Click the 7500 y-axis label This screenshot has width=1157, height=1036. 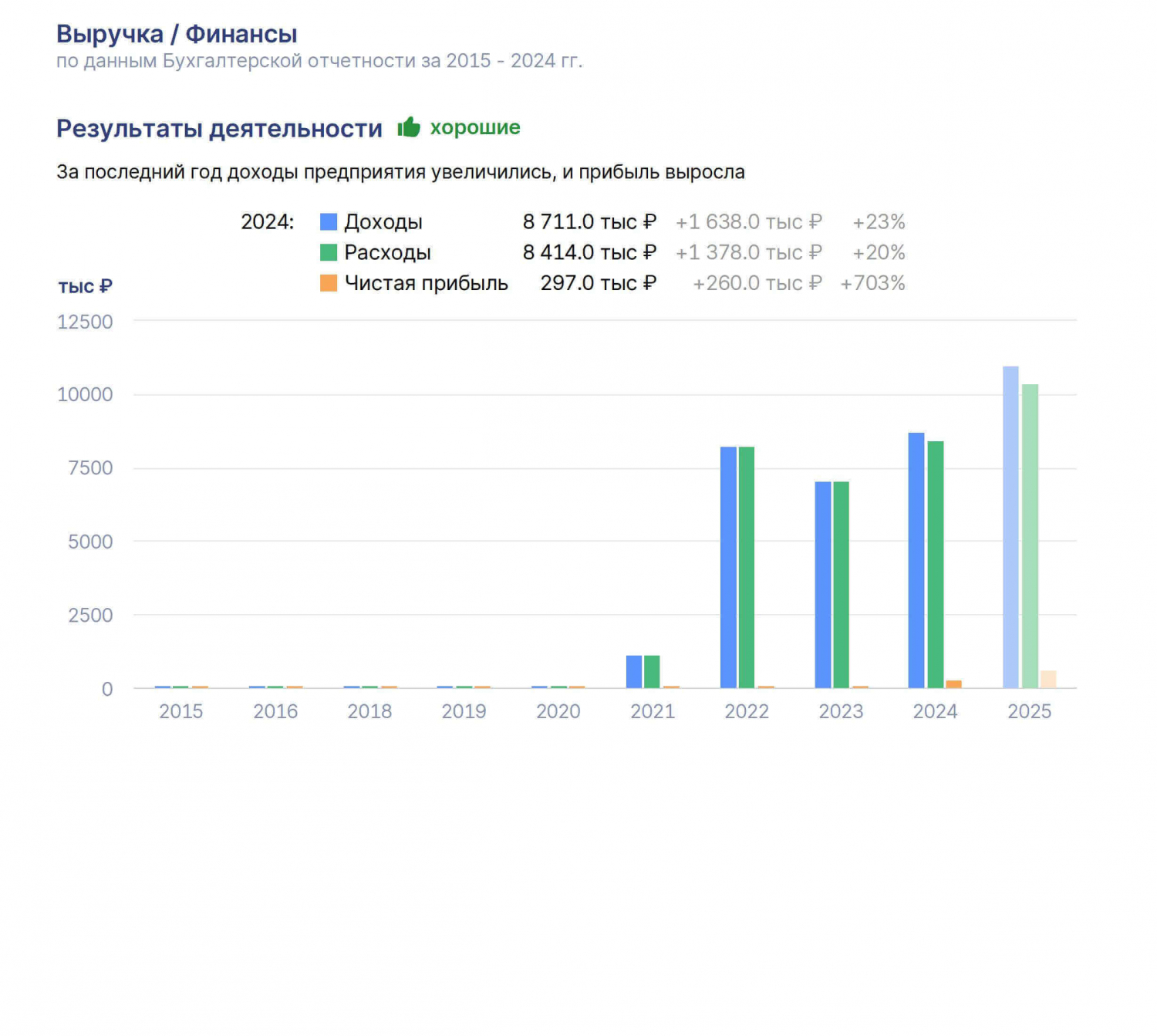pyautogui.click(x=90, y=467)
